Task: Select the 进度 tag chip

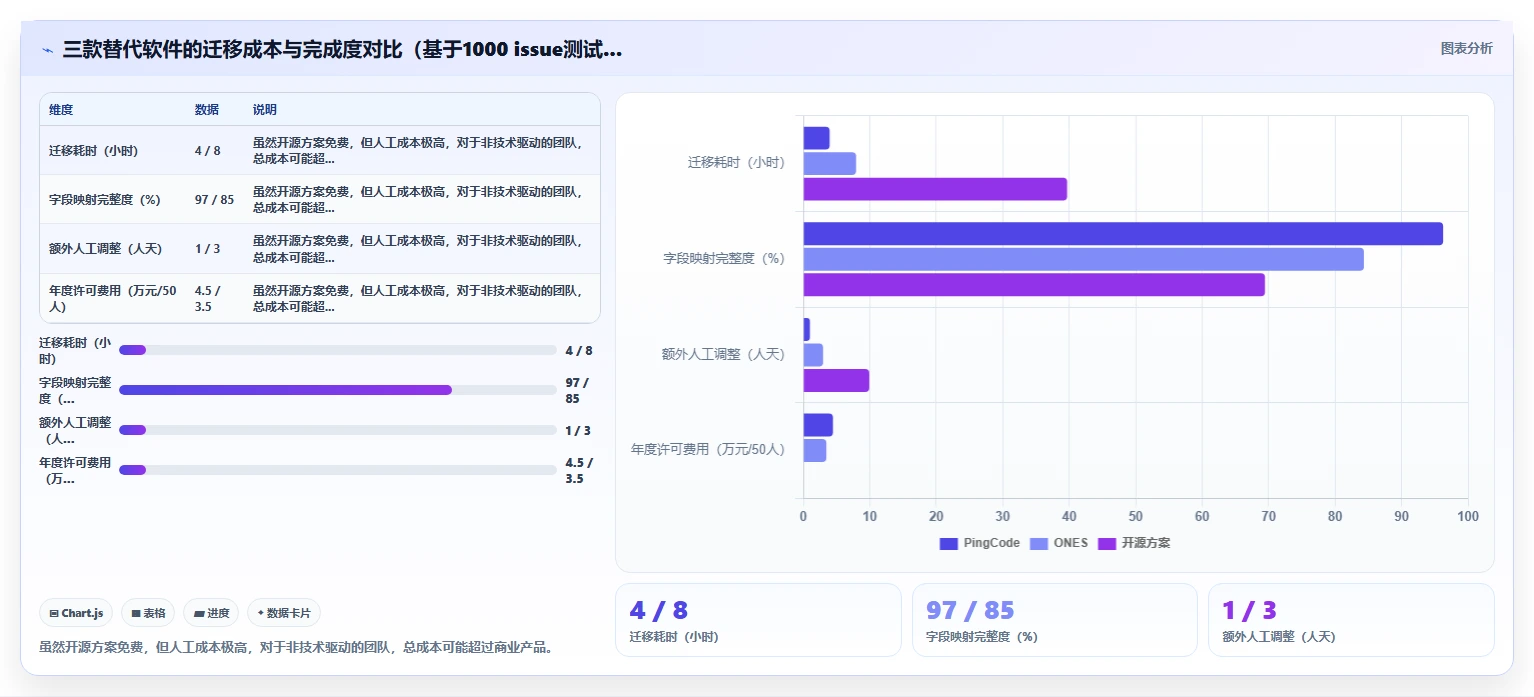Action: tap(211, 613)
